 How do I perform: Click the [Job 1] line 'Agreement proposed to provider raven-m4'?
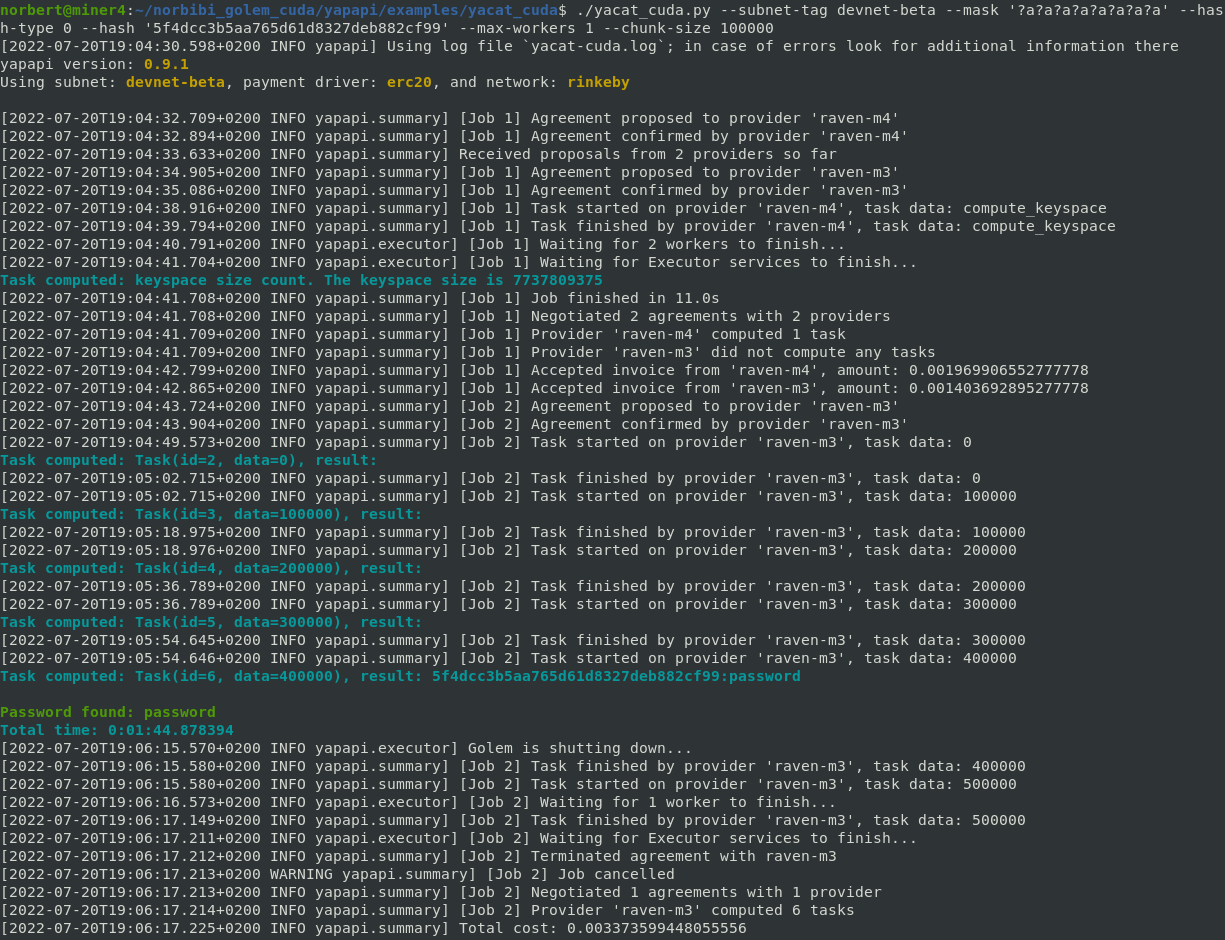450,118
